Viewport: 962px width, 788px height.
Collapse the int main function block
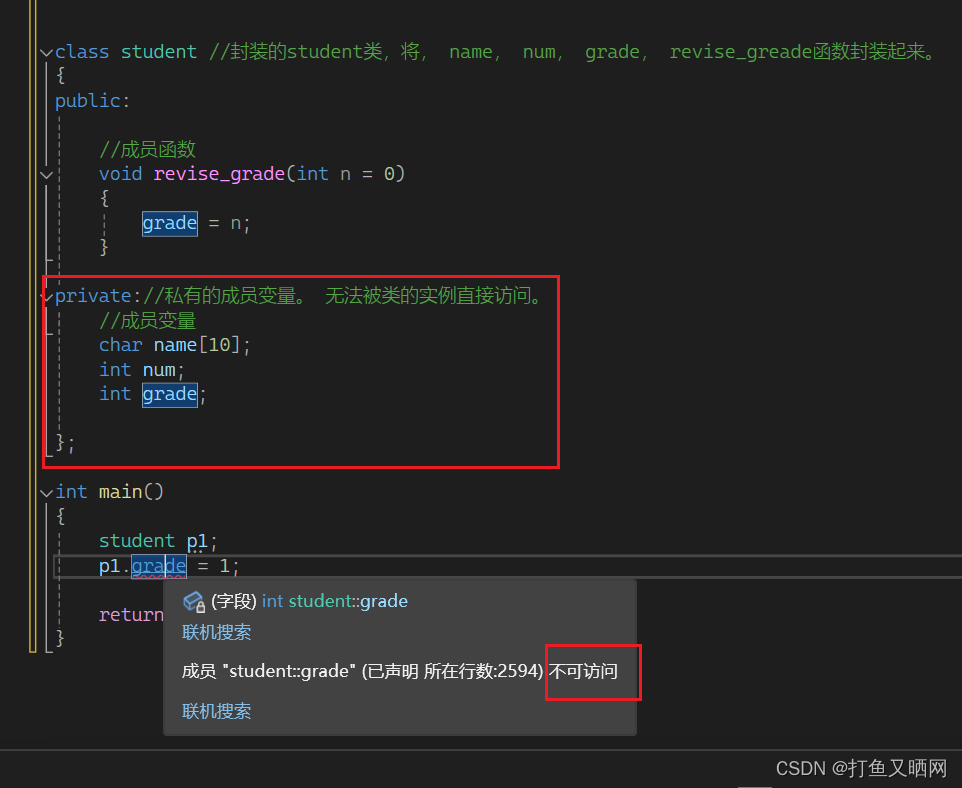[x=46, y=492]
